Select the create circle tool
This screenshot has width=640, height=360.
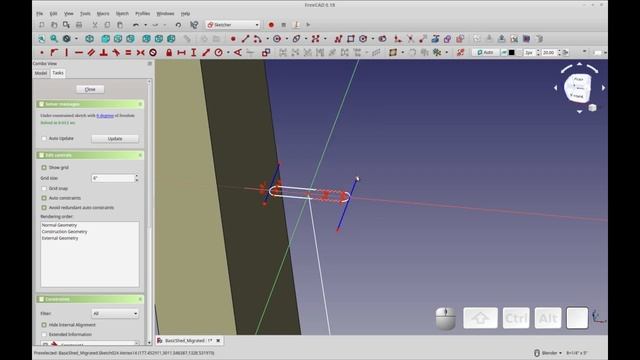[277, 39]
